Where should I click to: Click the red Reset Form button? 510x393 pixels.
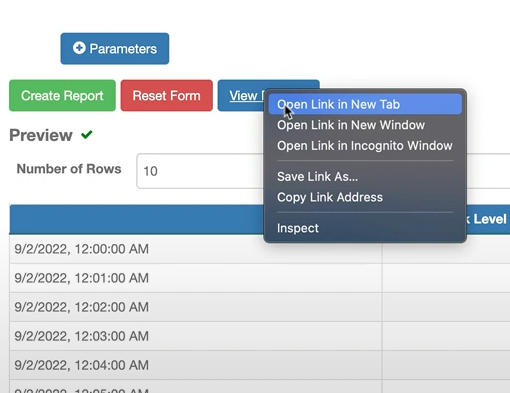tap(167, 96)
